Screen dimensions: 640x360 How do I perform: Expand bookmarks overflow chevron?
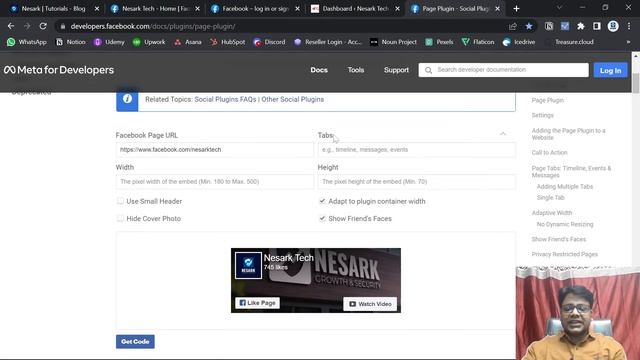628,42
